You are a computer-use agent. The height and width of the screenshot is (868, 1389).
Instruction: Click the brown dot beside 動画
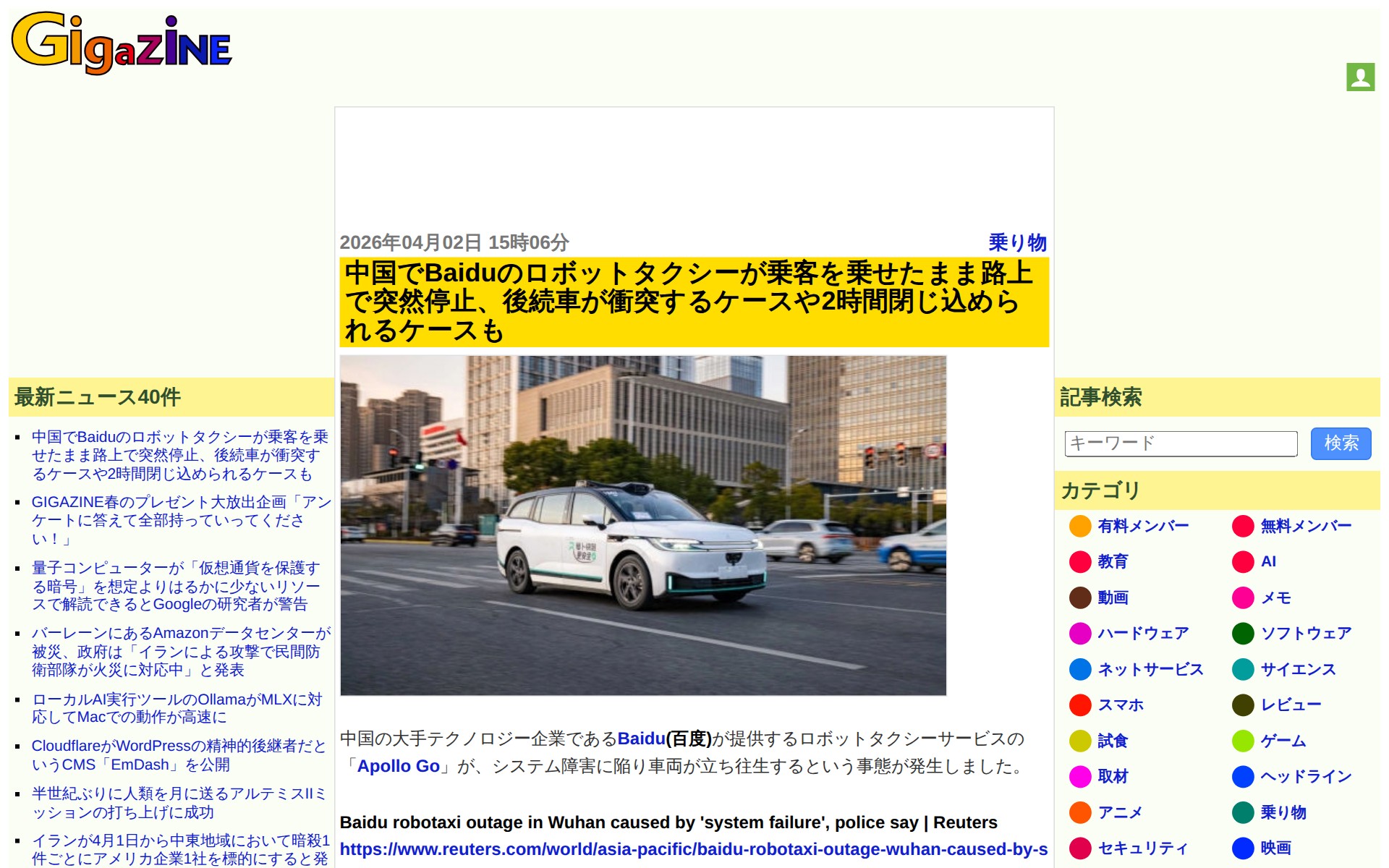tap(1080, 597)
